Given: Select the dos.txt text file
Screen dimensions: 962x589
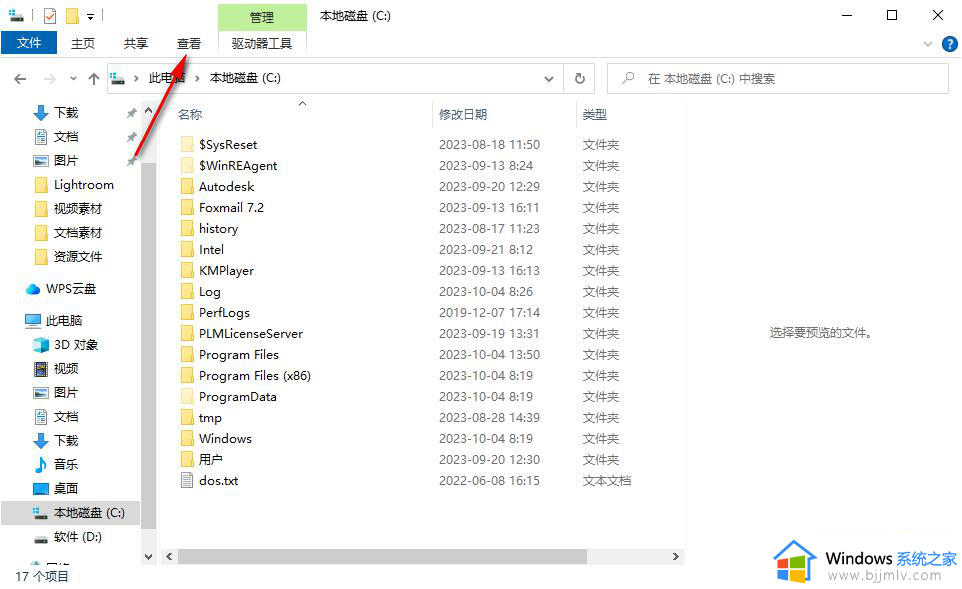Looking at the screenshot, I should tap(218, 480).
